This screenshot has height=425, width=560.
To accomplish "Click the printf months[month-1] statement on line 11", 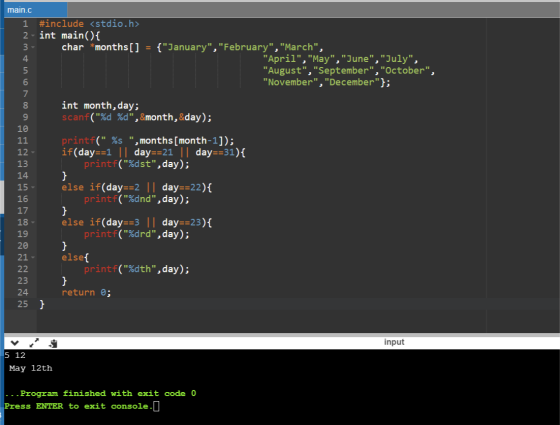I will 148,141.
